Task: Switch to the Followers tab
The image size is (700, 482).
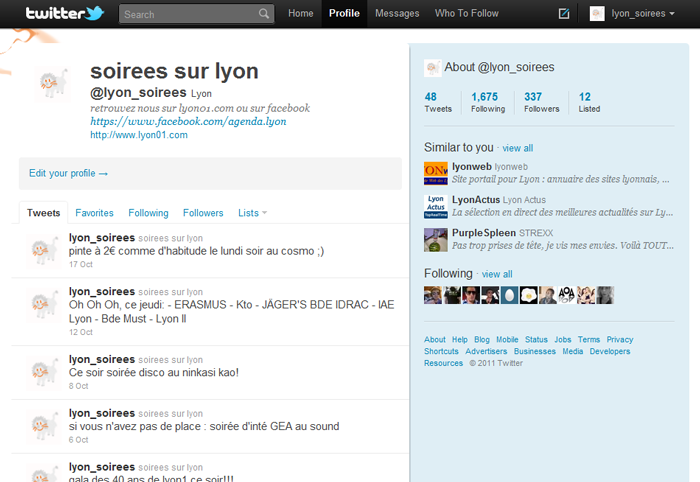Action: 203,213
